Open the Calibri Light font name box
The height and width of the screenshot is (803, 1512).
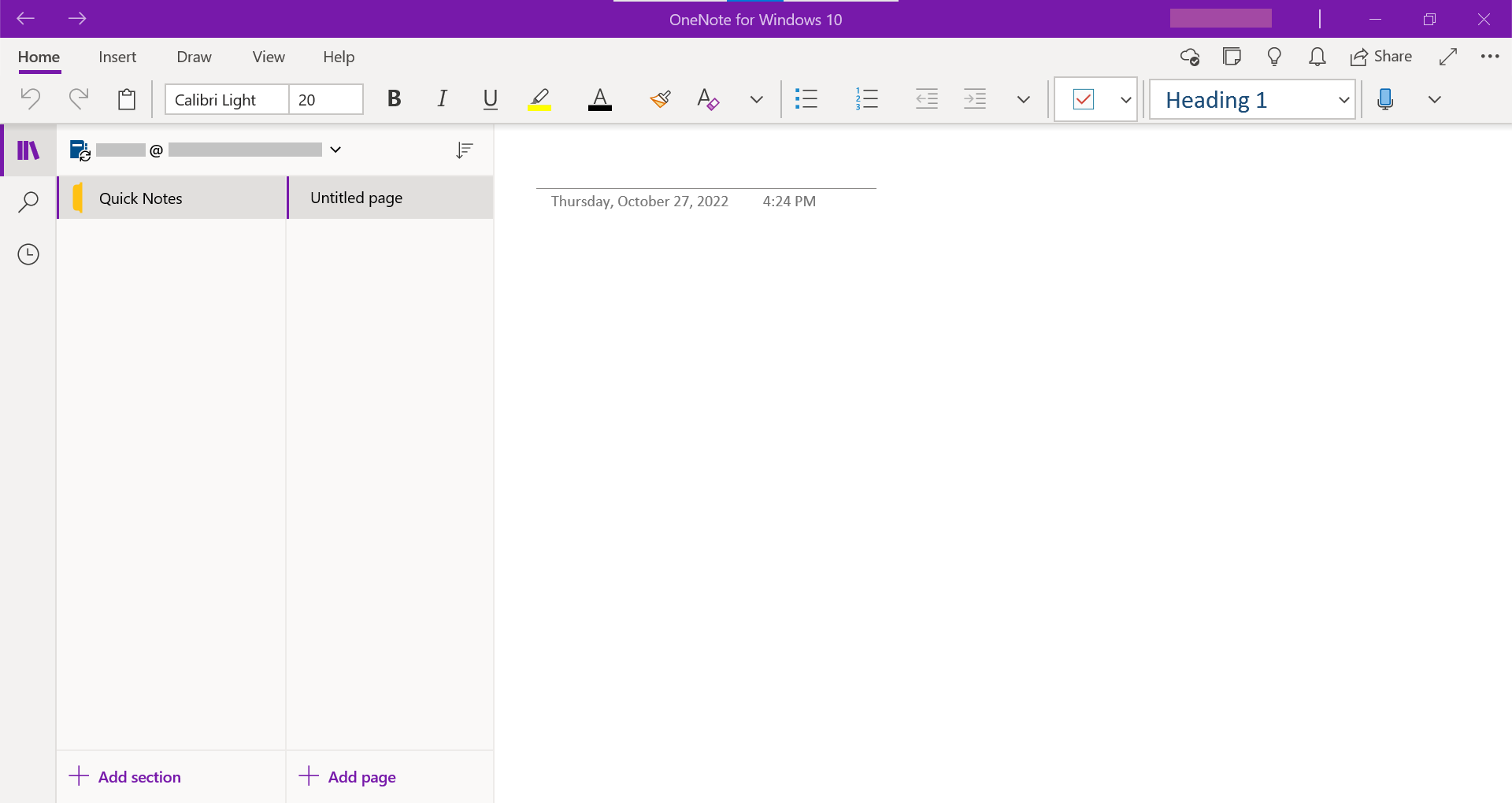coord(227,100)
